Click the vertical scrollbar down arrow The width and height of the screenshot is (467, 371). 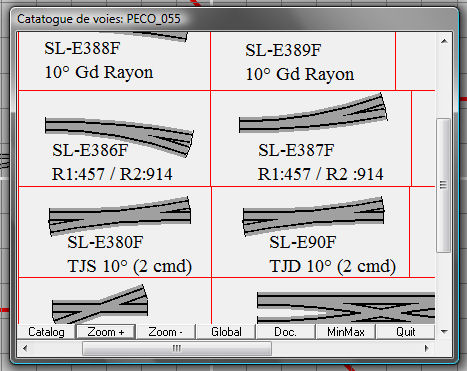[444, 331]
